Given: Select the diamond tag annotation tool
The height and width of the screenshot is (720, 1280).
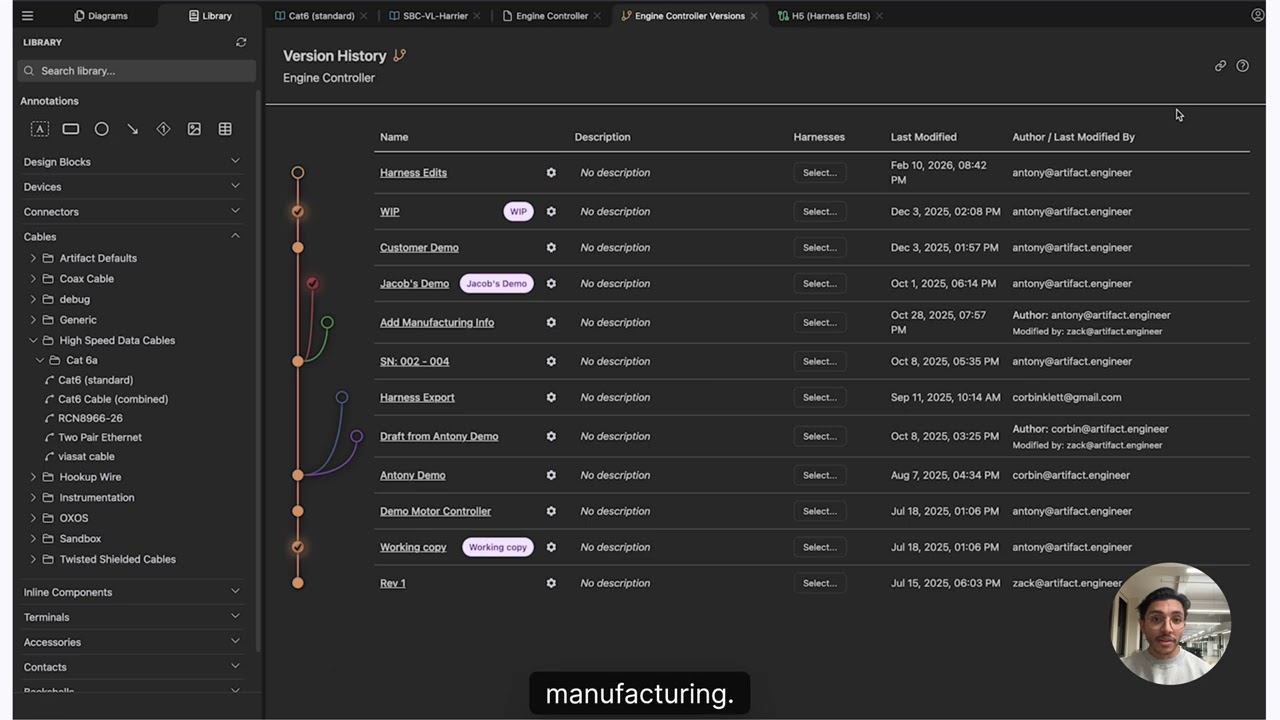Looking at the screenshot, I should click(x=163, y=129).
